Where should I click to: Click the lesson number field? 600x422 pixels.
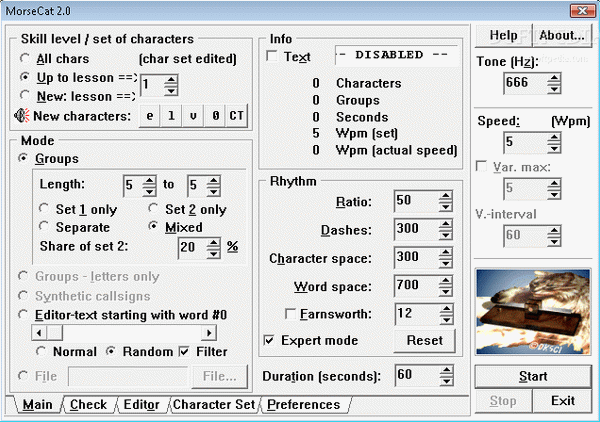pos(152,85)
